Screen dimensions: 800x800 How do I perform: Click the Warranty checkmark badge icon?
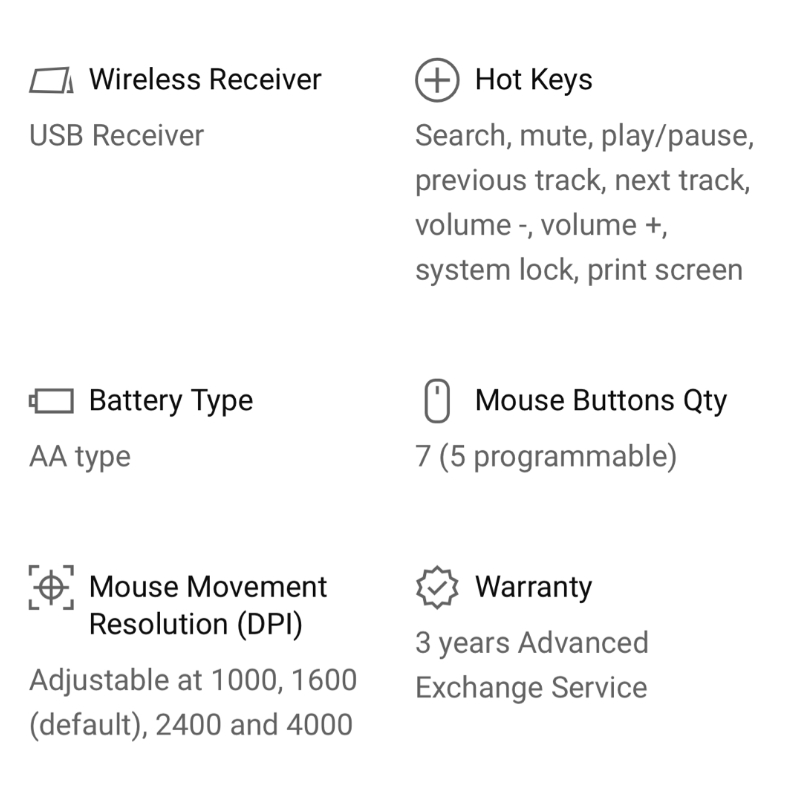coord(437,588)
